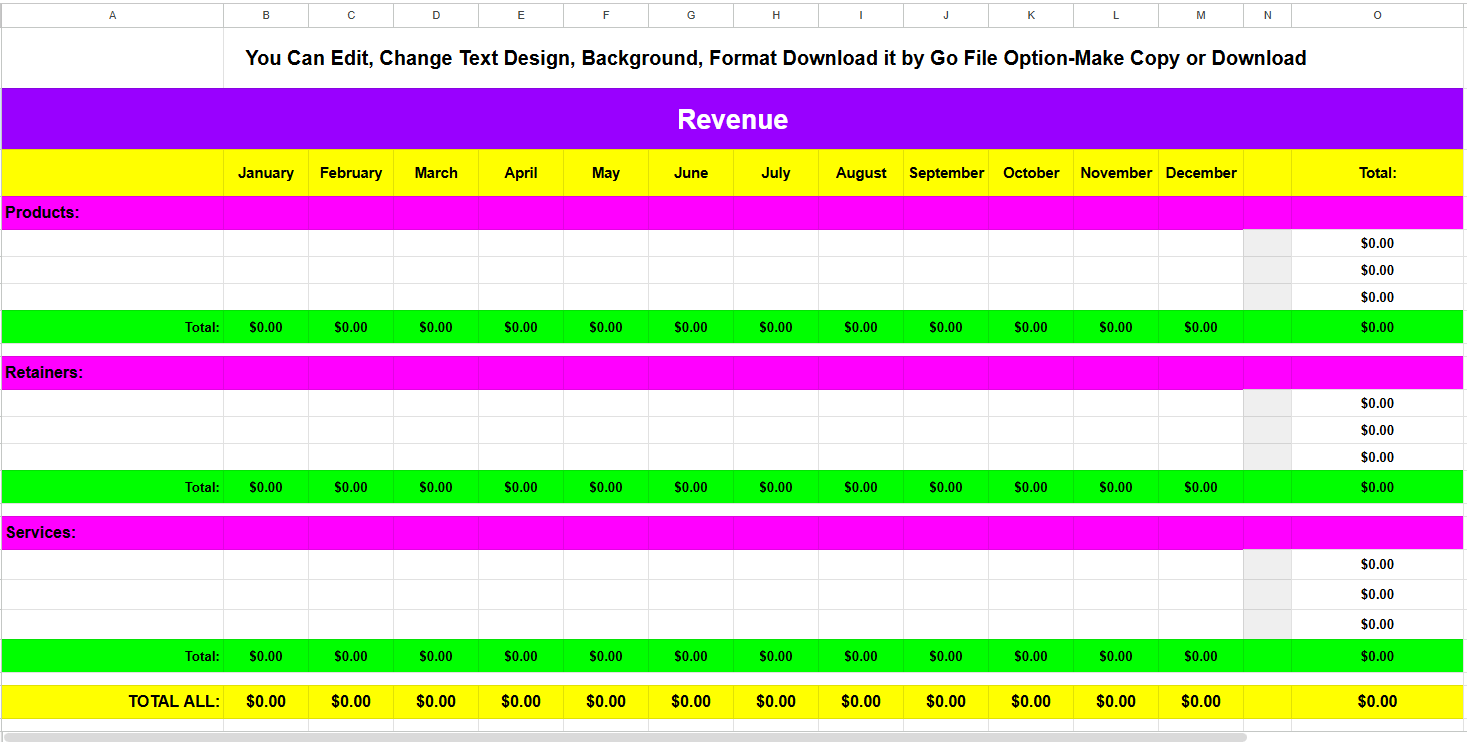Select TOTAL ALL value for September
Screen dimensions: 1467x742
946,701
